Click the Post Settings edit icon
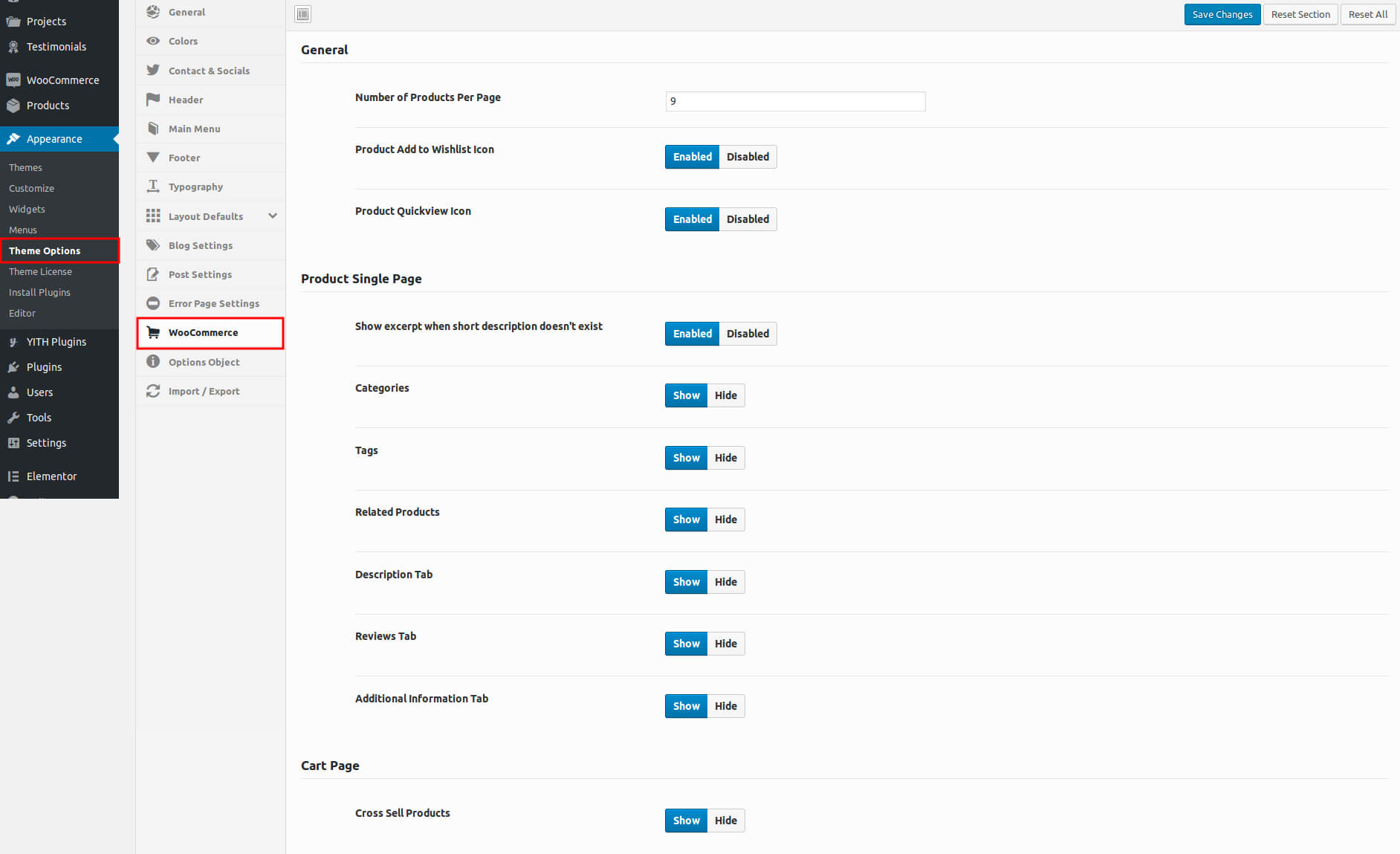 pos(153,274)
